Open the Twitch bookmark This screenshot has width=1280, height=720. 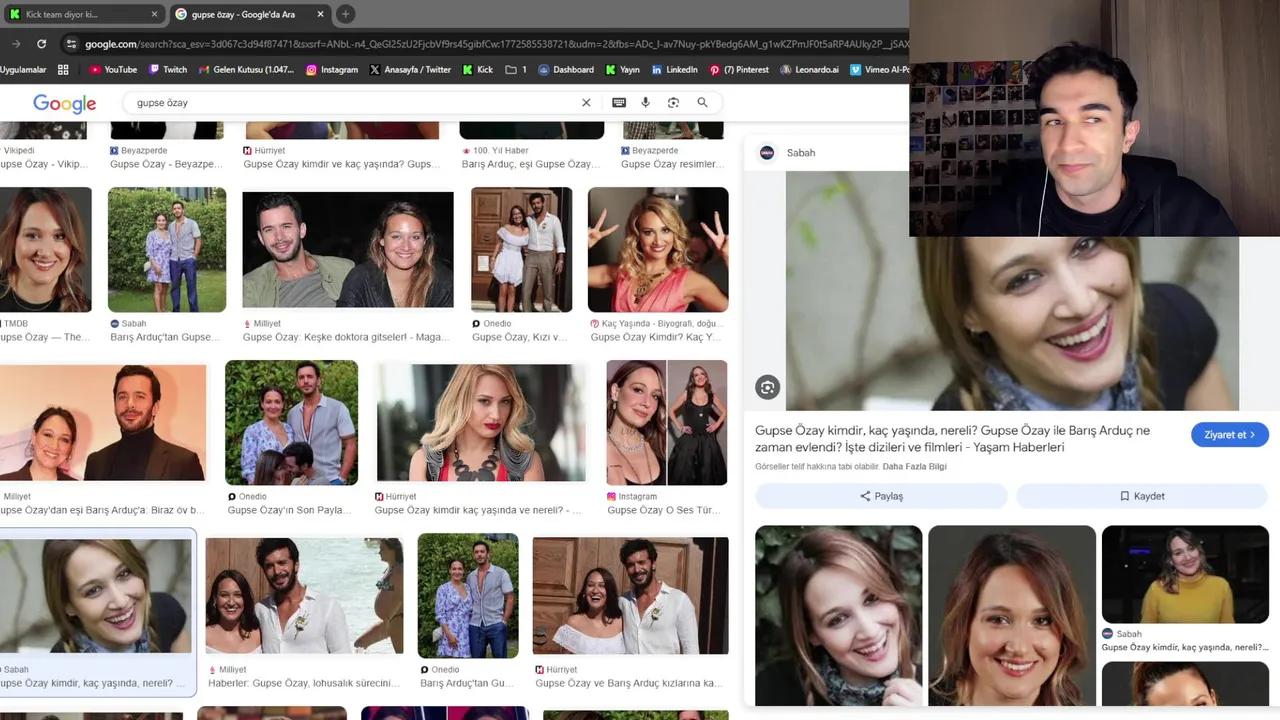[168, 70]
